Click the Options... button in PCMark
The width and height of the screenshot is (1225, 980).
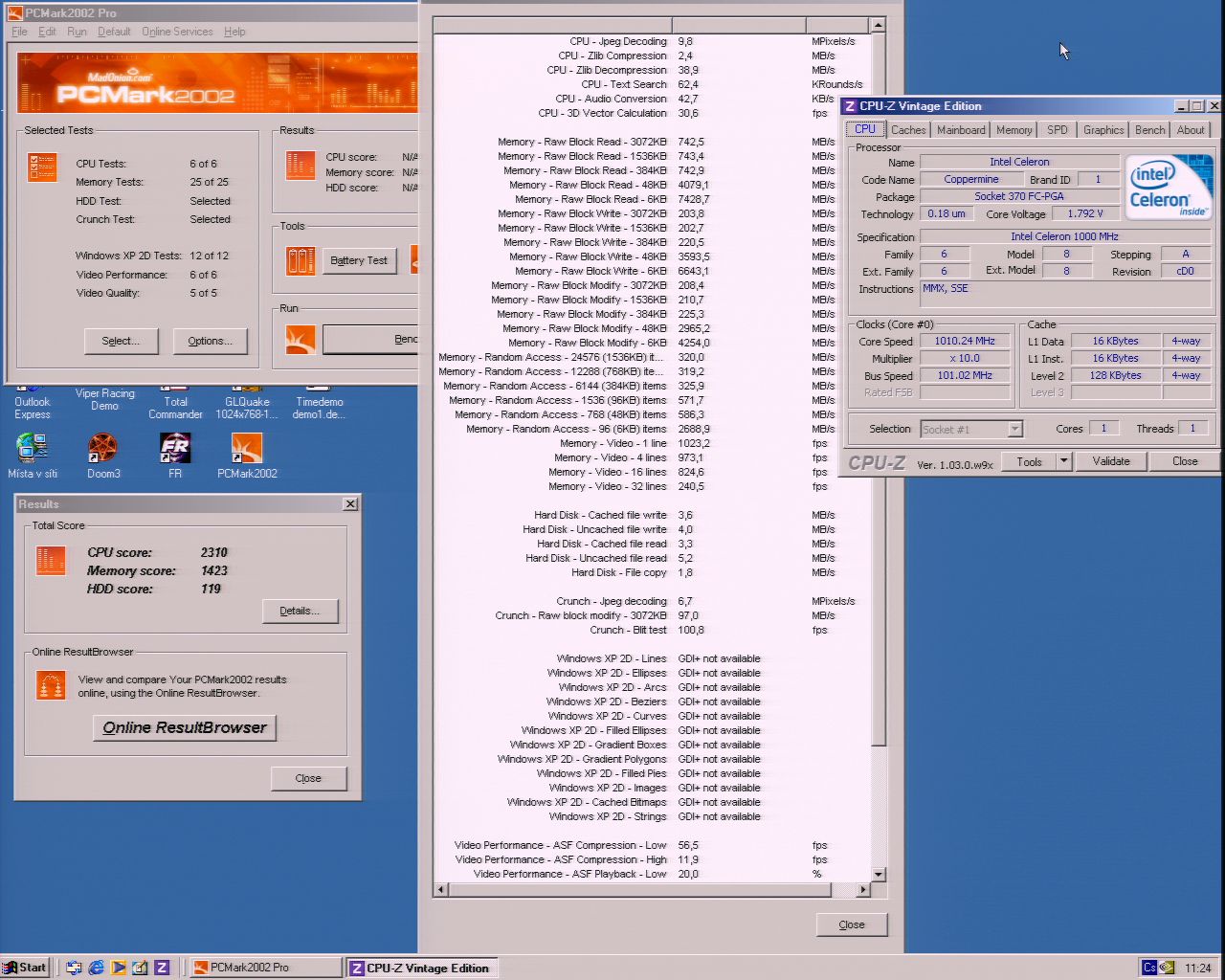pos(210,341)
